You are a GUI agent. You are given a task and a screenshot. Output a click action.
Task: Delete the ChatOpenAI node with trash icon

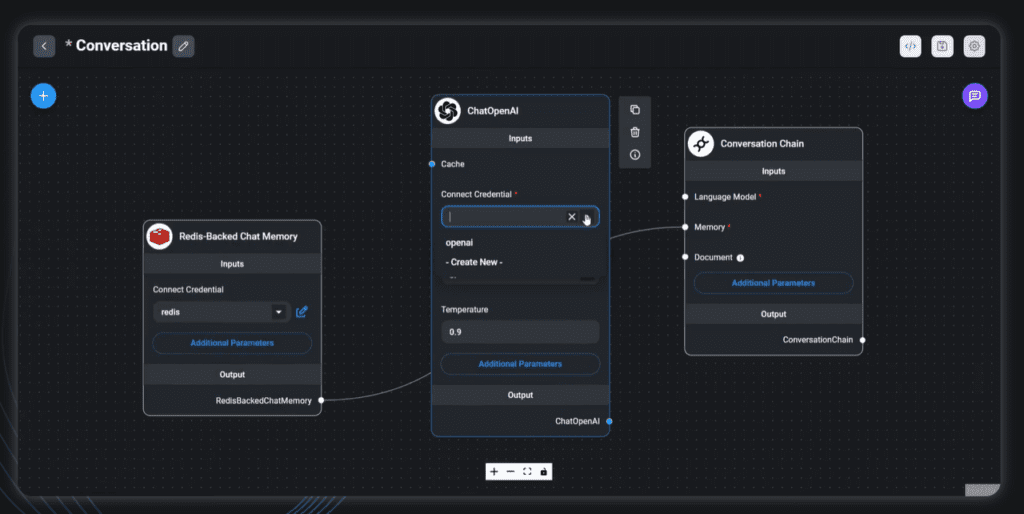pyautogui.click(x=635, y=132)
